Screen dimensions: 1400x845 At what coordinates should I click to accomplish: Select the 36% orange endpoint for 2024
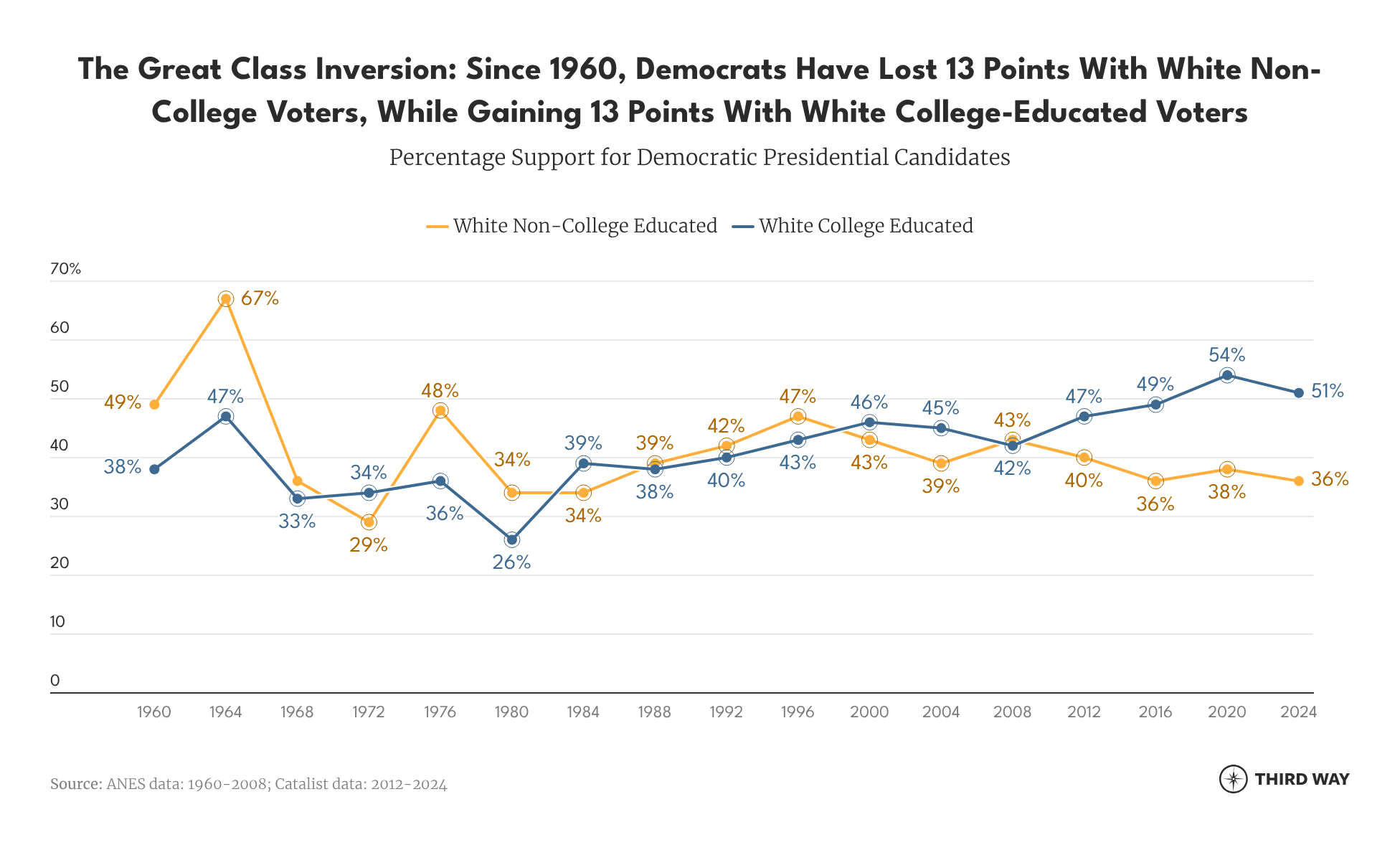pyautogui.click(x=1299, y=481)
